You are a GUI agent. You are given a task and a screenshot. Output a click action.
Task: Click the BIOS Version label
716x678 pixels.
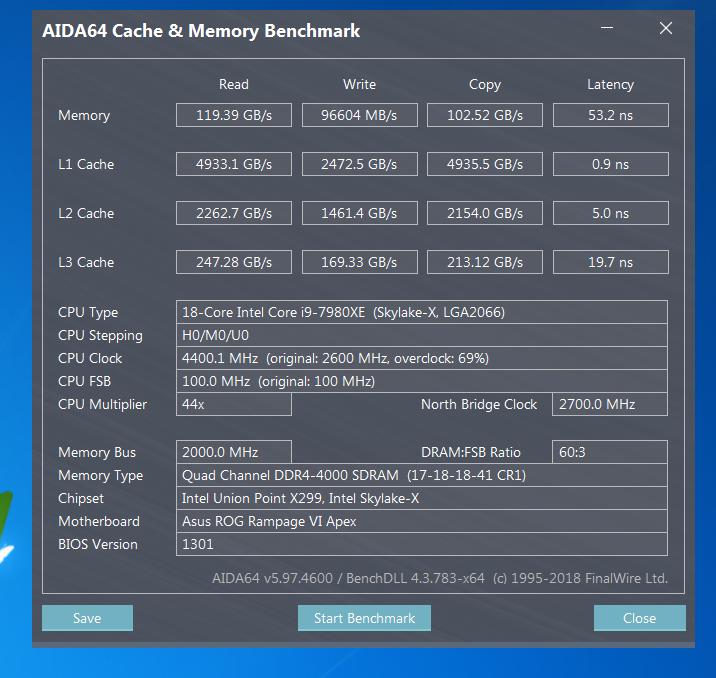(98, 544)
